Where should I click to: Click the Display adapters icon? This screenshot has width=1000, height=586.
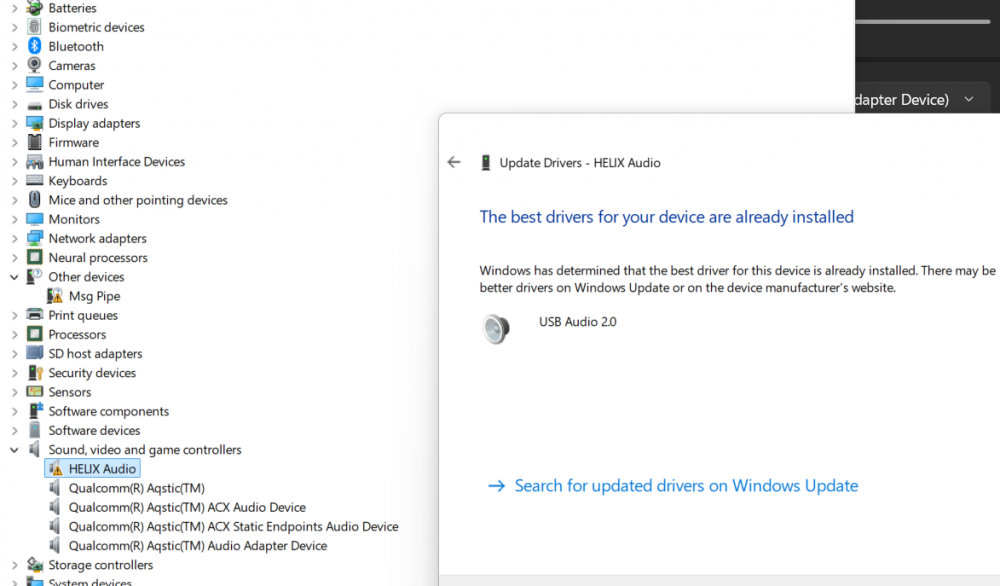click(x=35, y=123)
